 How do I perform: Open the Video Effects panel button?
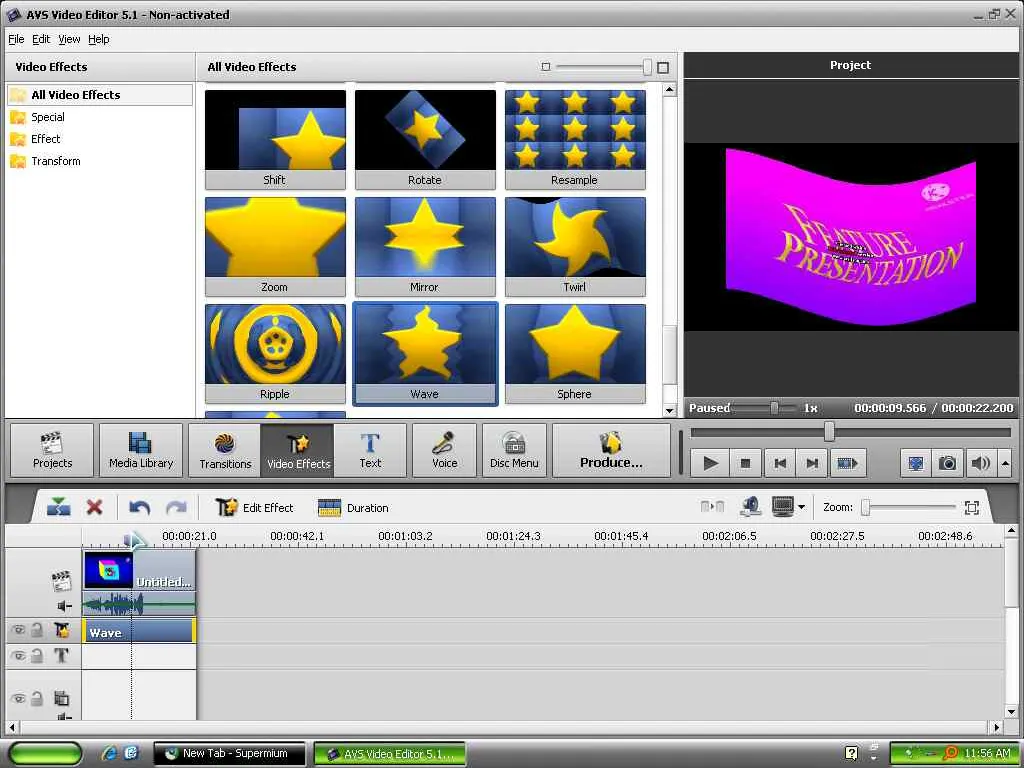[298, 451]
